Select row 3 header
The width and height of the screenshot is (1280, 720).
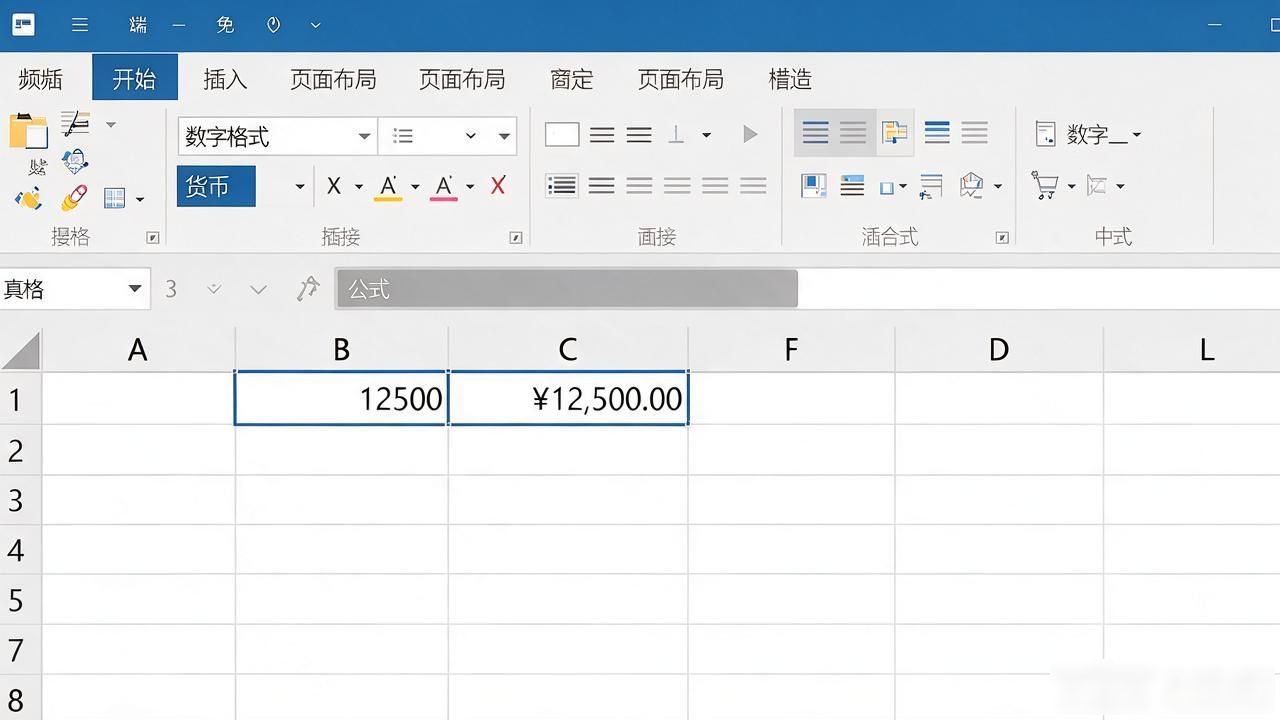click(x=20, y=500)
